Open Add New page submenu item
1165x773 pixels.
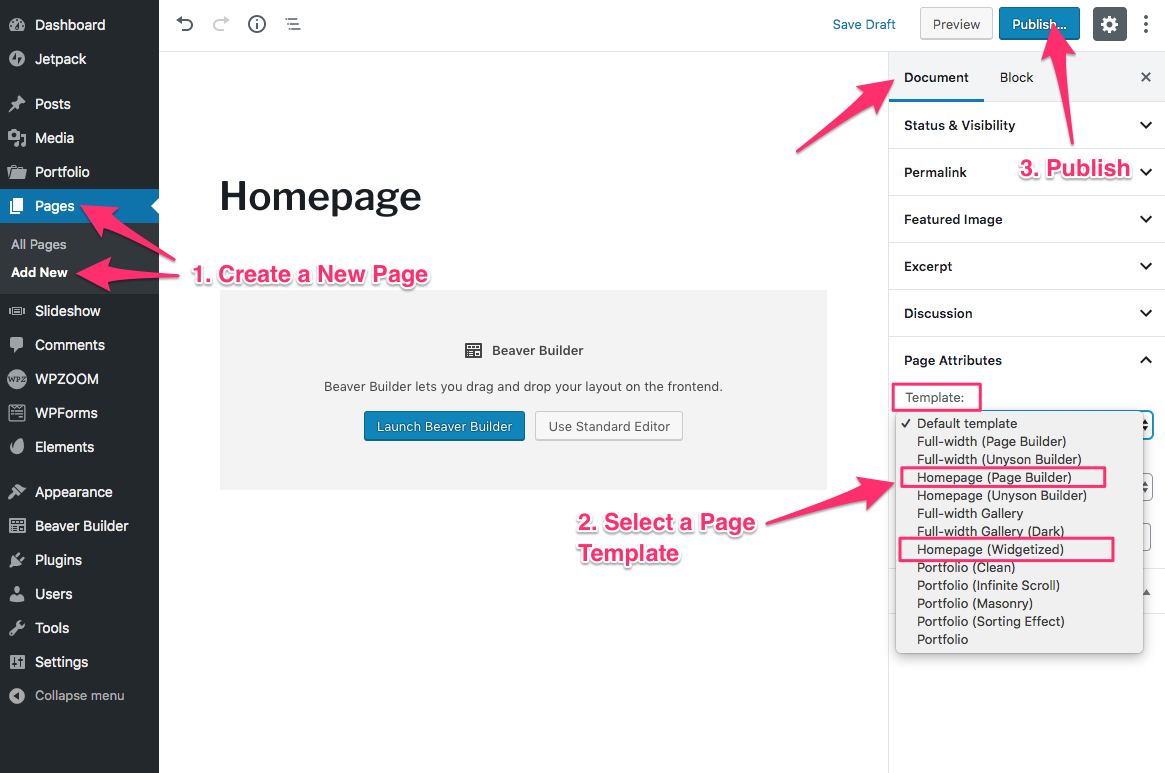[39, 273]
